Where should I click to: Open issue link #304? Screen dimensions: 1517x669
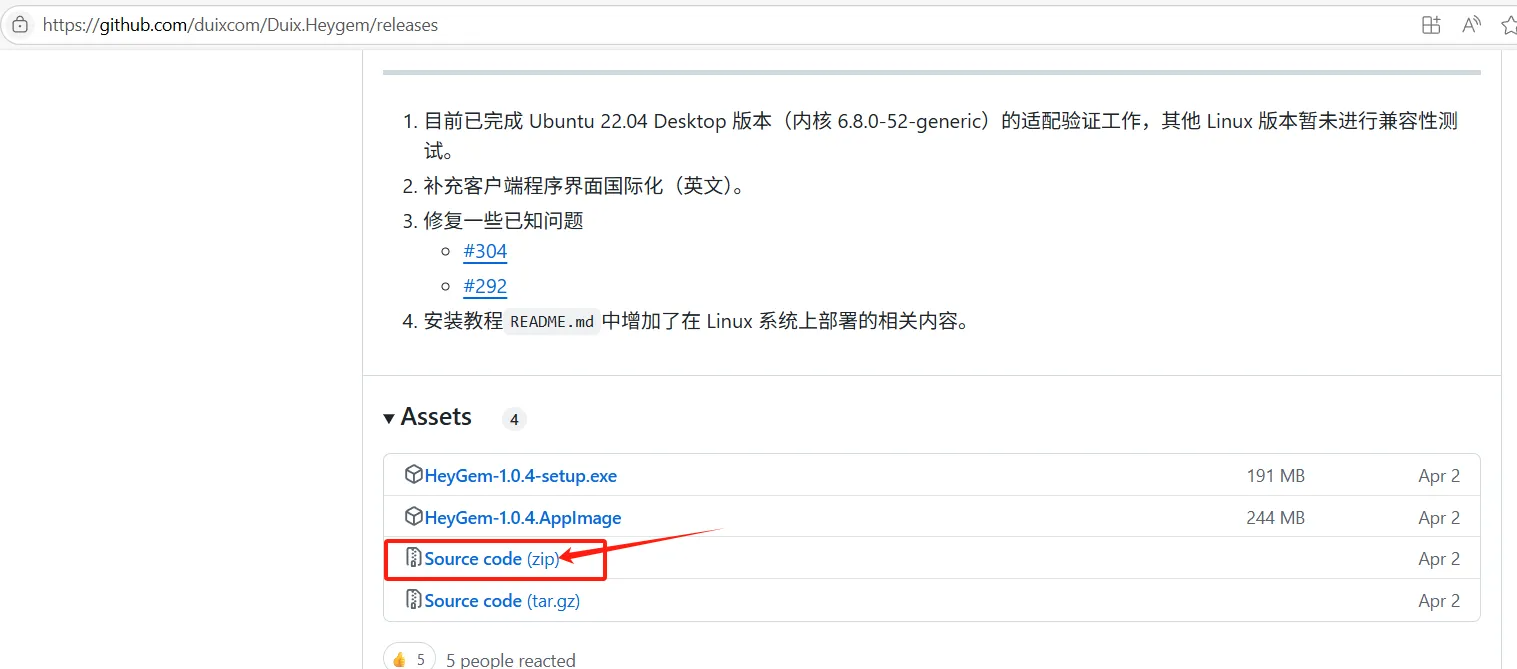pos(485,251)
